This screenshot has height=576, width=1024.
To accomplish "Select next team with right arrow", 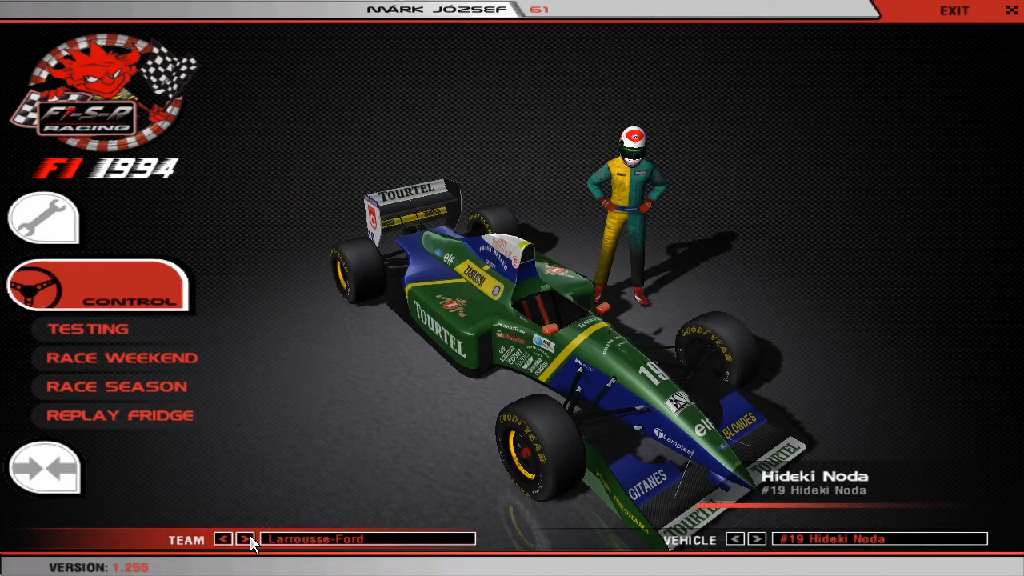I will [x=244, y=539].
